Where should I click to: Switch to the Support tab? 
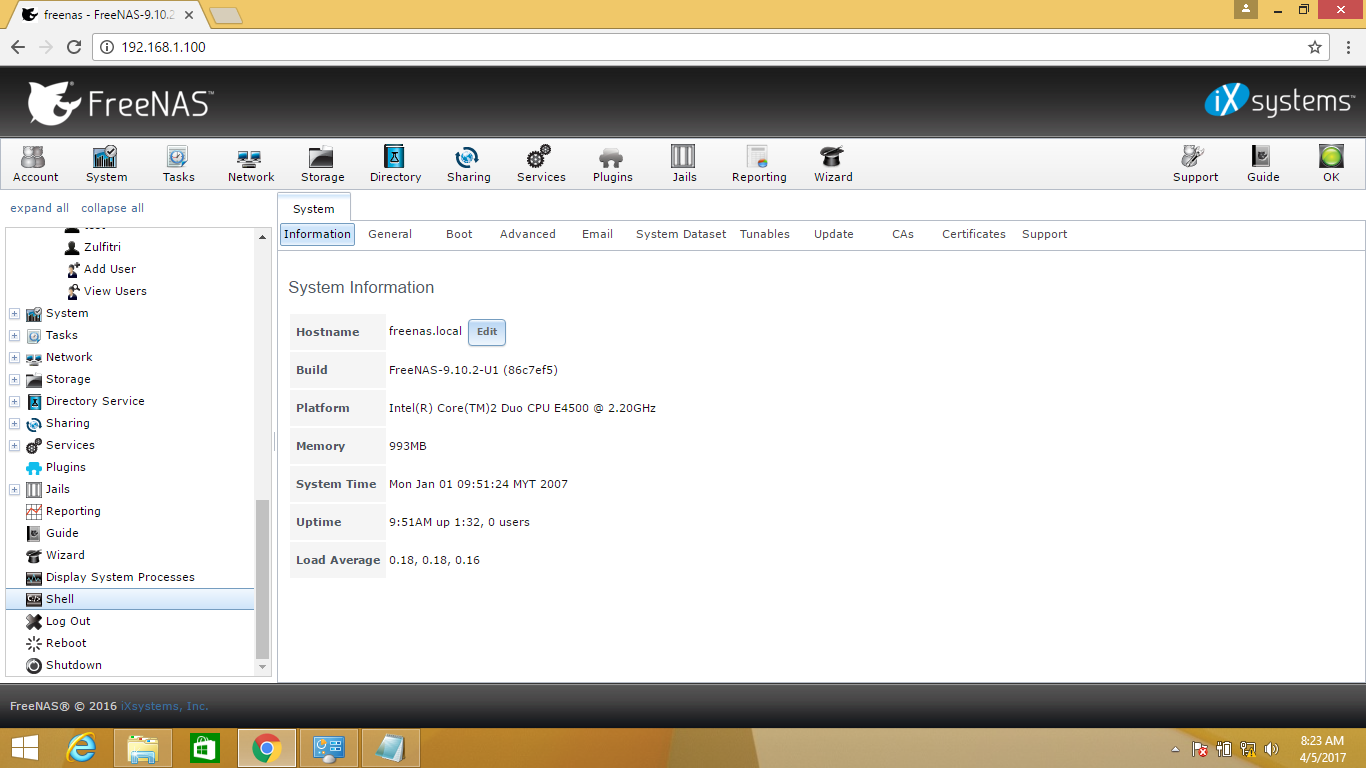tap(1045, 234)
